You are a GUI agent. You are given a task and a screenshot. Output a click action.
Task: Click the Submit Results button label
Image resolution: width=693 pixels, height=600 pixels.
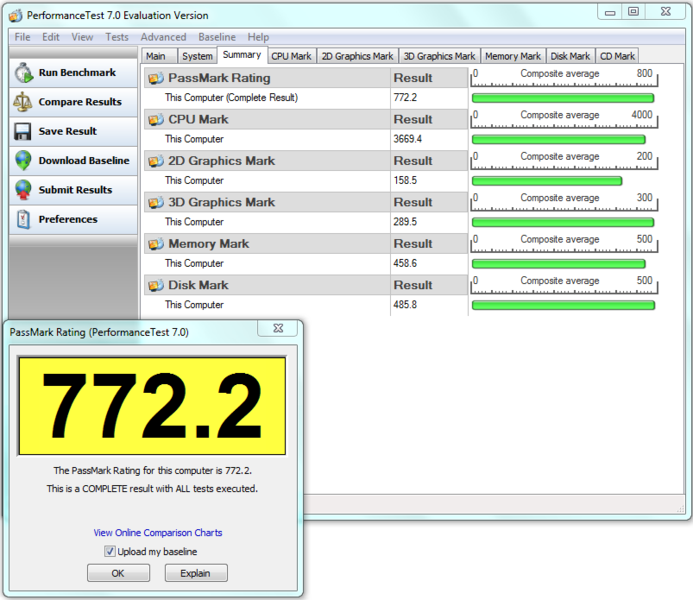[x=75, y=190]
